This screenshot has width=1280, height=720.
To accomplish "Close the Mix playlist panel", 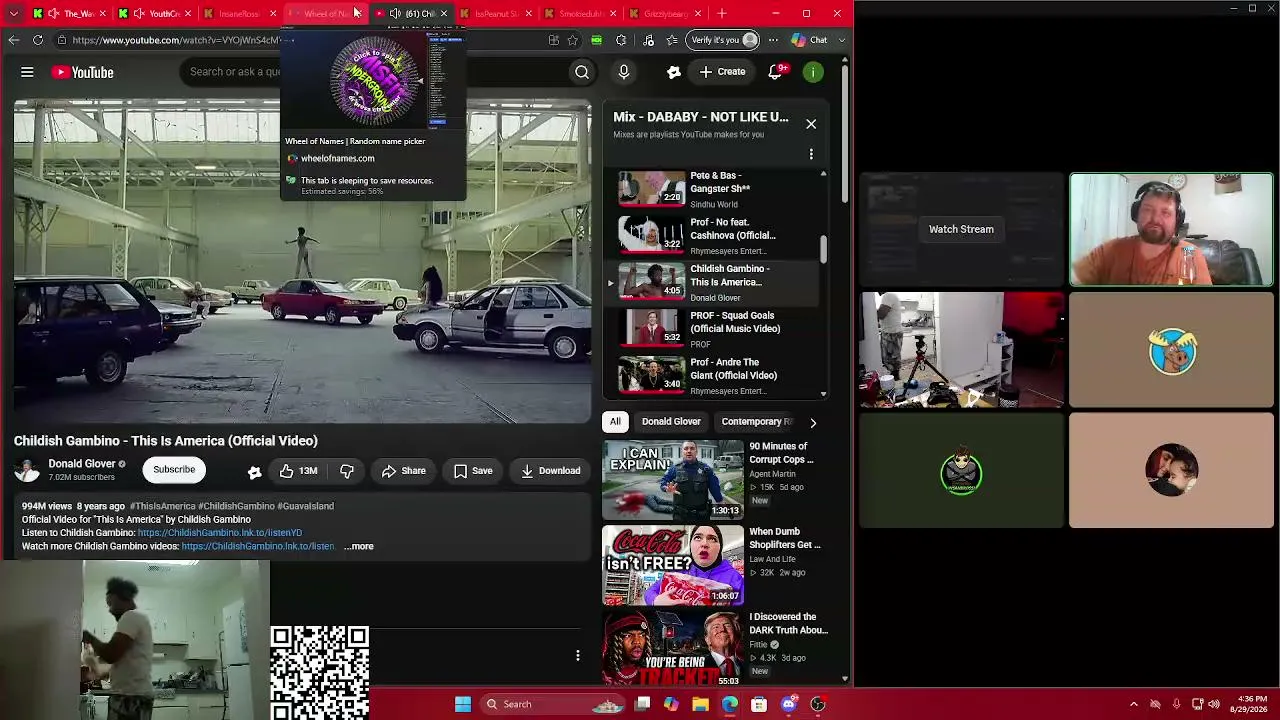I will click(x=811, y=124).
